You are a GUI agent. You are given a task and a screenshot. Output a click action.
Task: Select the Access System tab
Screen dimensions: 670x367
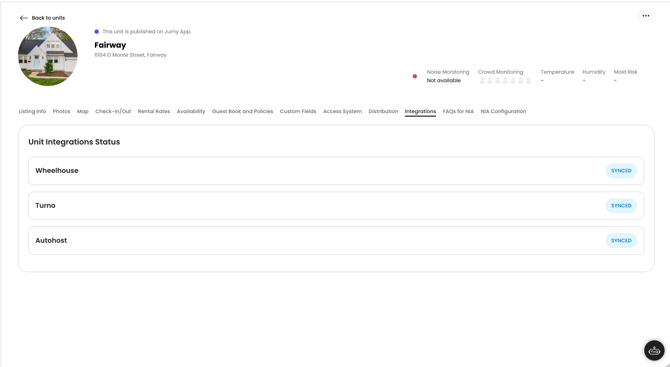pyautogui.click(x=342, y=112)
